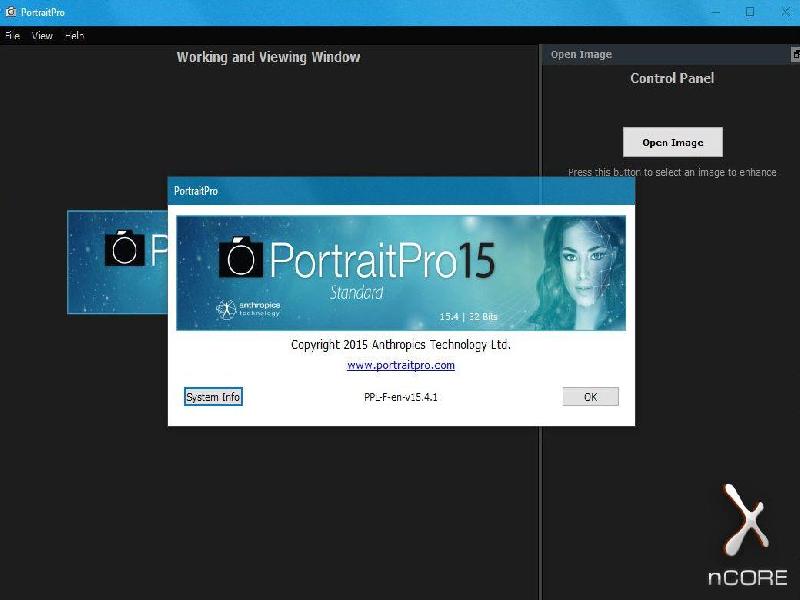The width and height of the screenshot is (800, 600).
Task: Click the Open Image button in Control Panel
Action: (x=672, y=142)
